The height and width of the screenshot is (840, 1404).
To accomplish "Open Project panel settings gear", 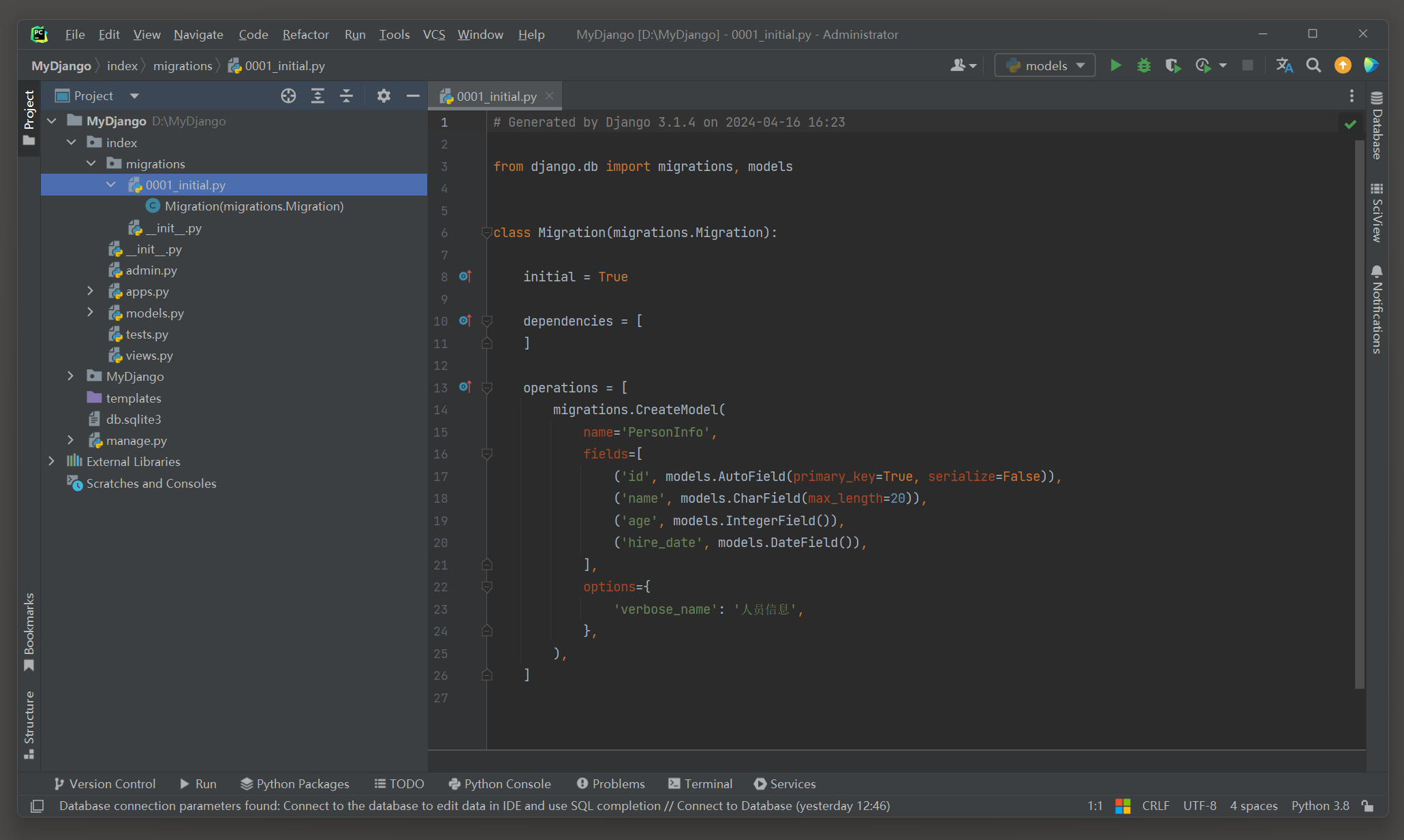I will tap(384, 96).
